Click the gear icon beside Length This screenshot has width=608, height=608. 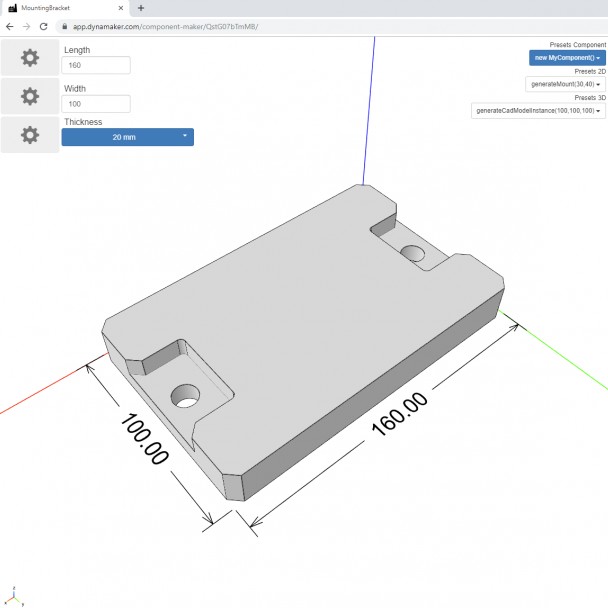[30, 58]
